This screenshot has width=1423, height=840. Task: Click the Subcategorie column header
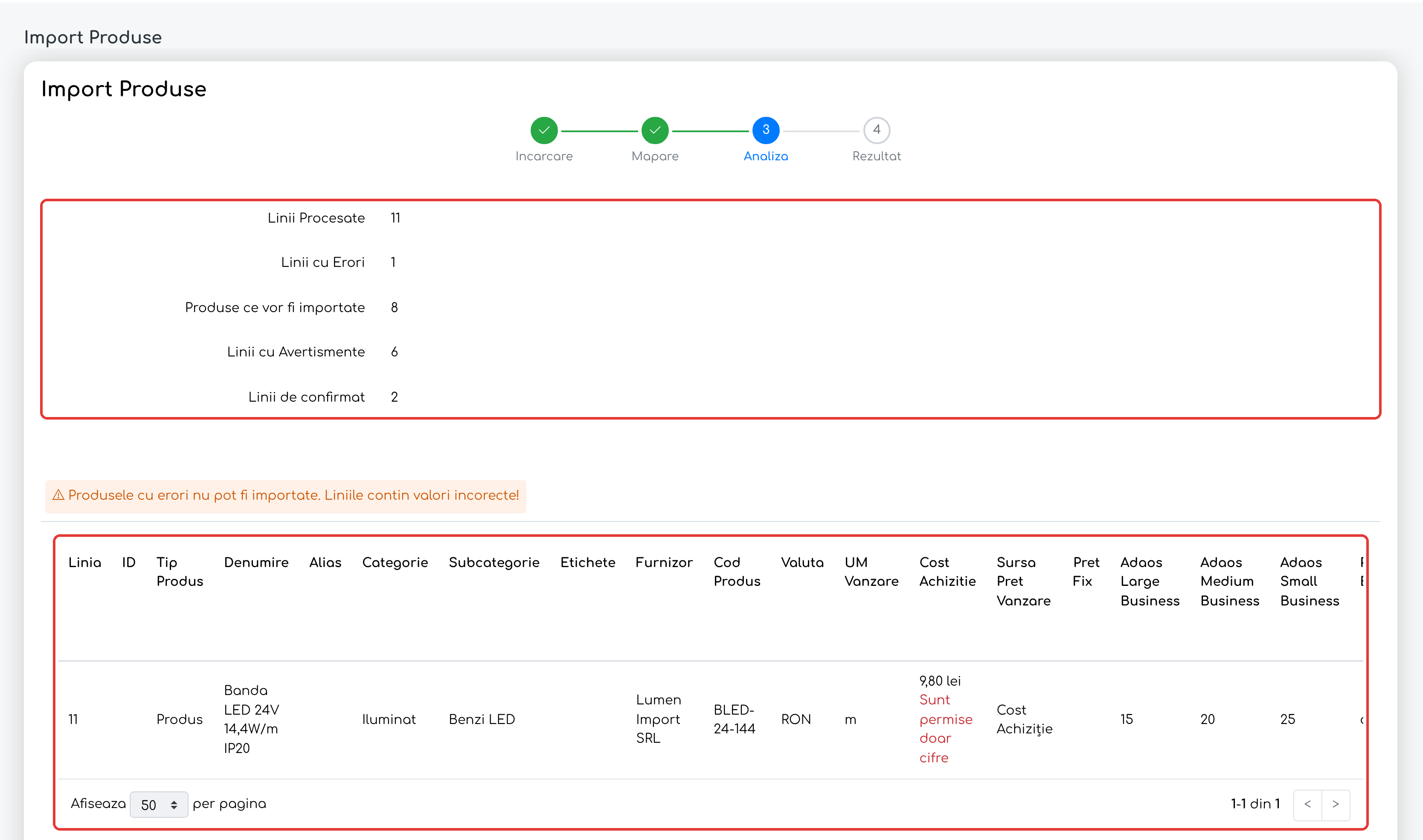(x=494, y=563)
